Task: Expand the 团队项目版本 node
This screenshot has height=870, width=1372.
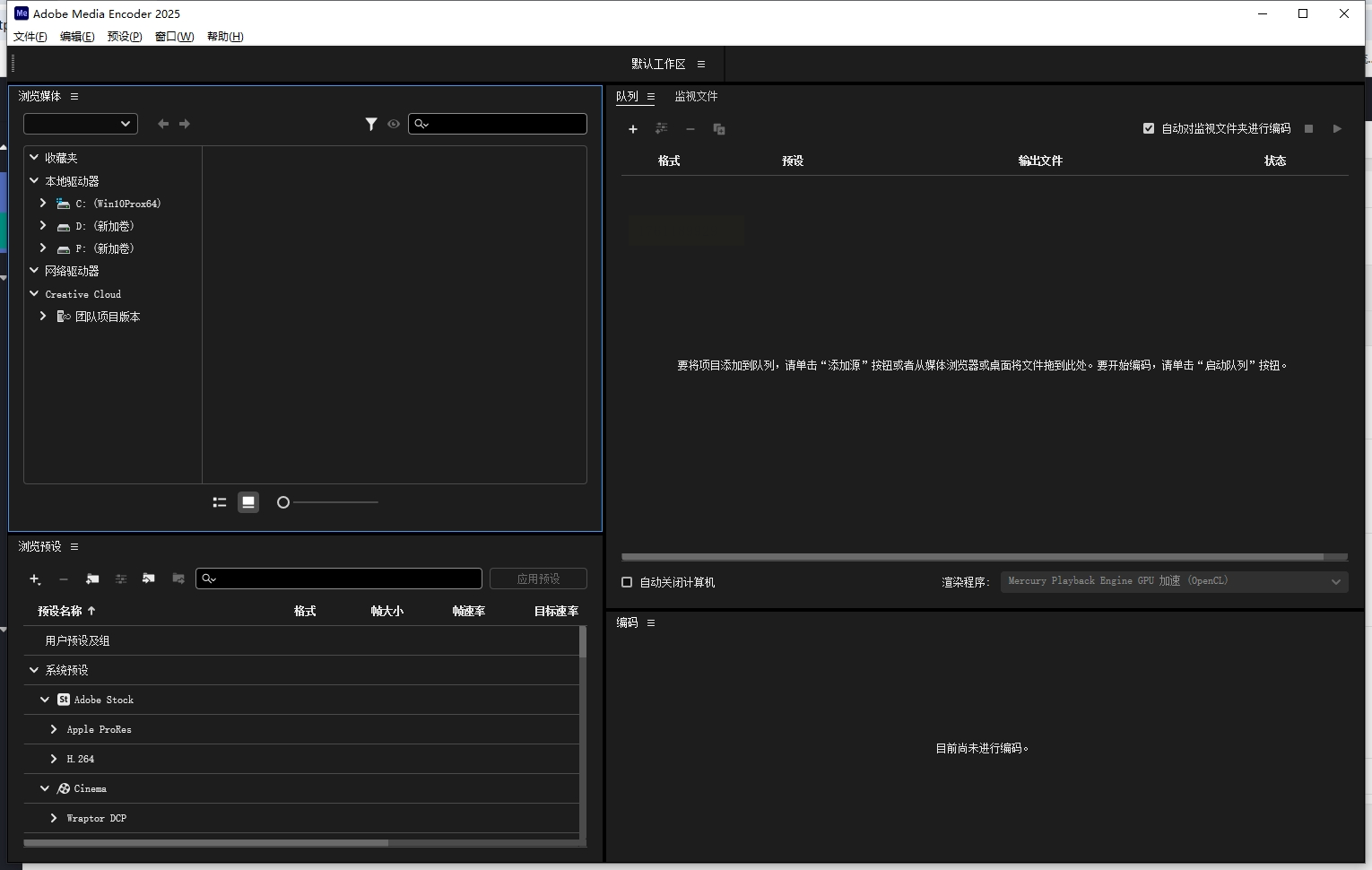Action: (43, 316)
